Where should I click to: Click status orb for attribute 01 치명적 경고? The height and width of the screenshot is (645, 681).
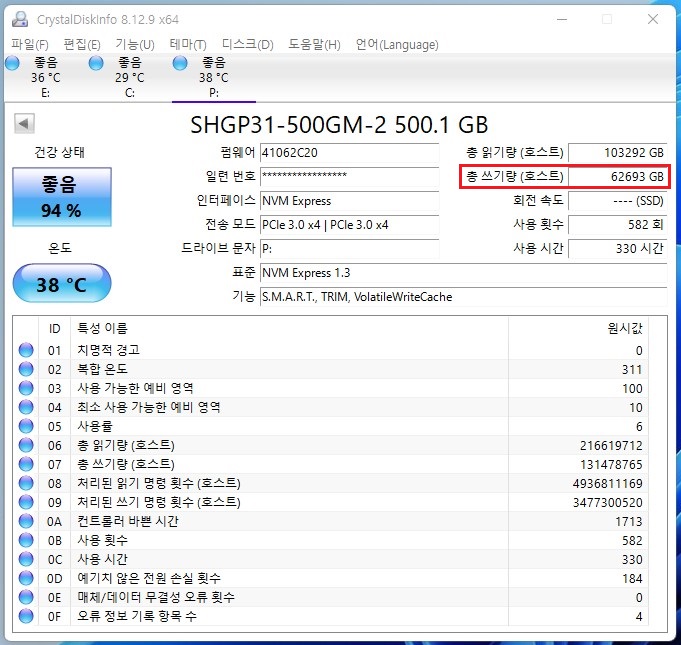[x=26, y=350]
